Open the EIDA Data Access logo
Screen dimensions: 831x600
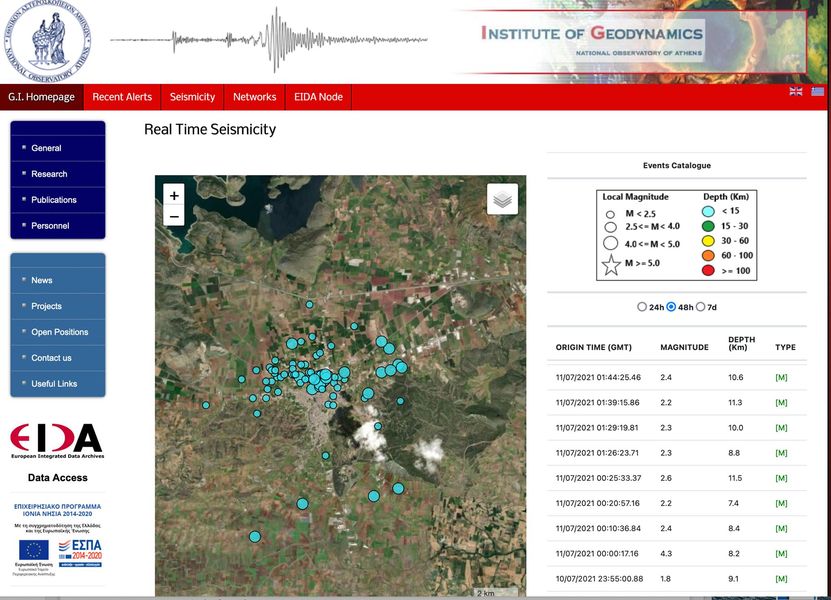coord(57,441)
